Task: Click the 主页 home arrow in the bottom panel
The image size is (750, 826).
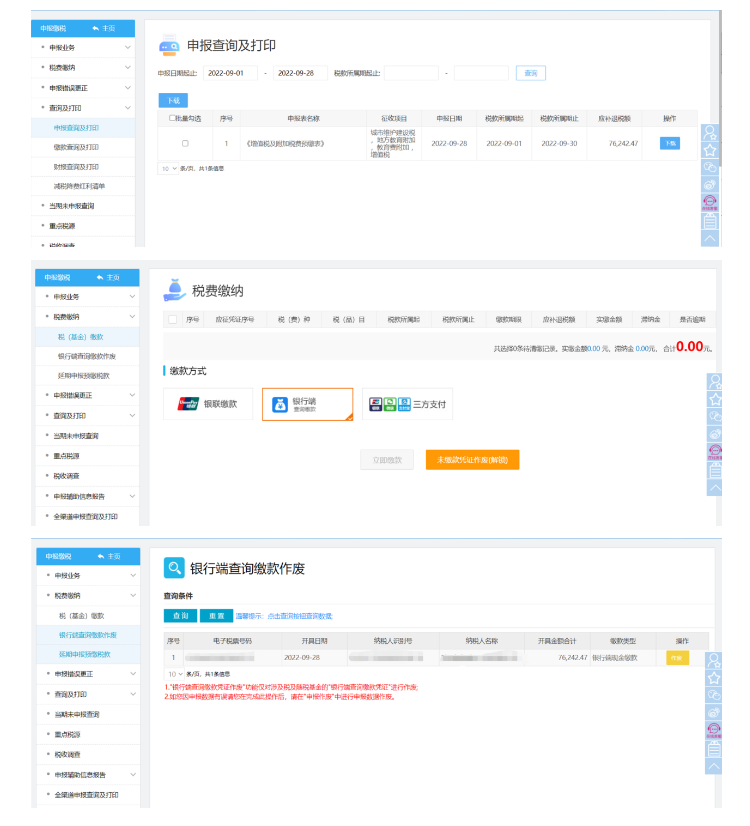Action: 101,556
